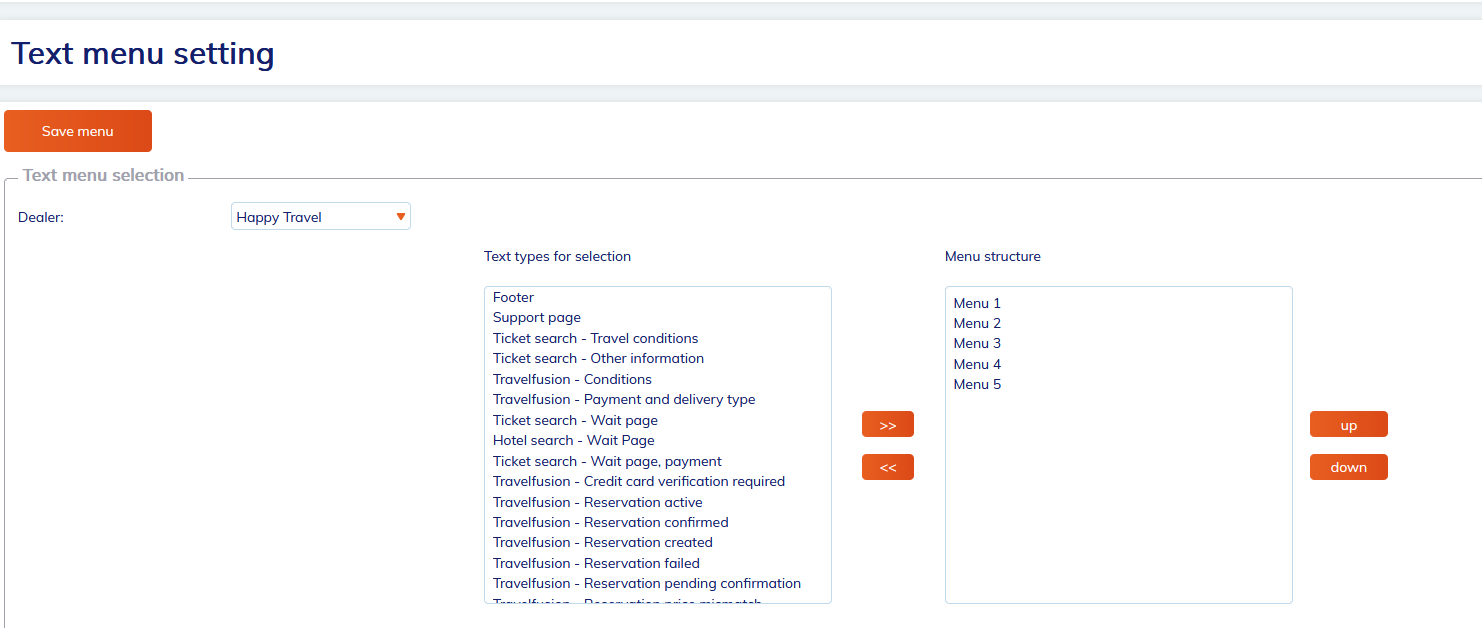1482x628 pixels.
Task: Select Ticket search - Other information
Action: pos(598,359)
